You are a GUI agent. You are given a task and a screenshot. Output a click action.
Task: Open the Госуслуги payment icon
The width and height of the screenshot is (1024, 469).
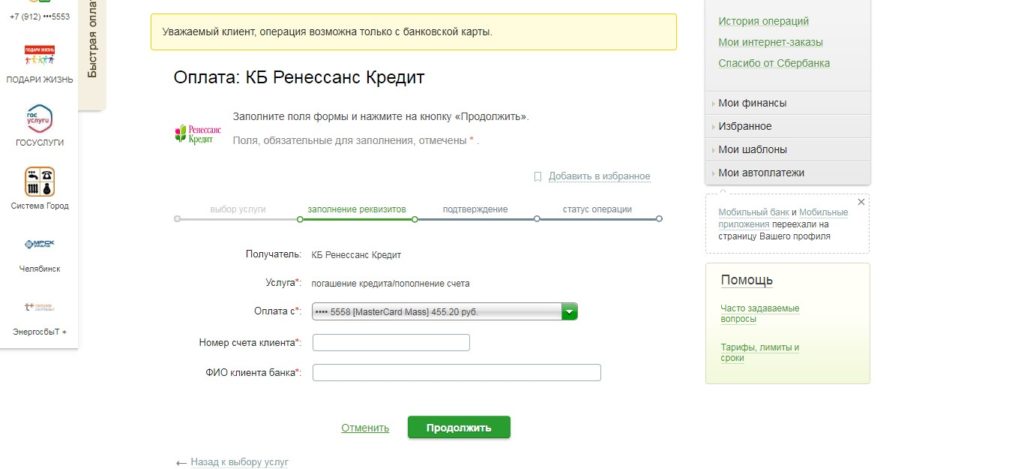(x=39, y=118)
